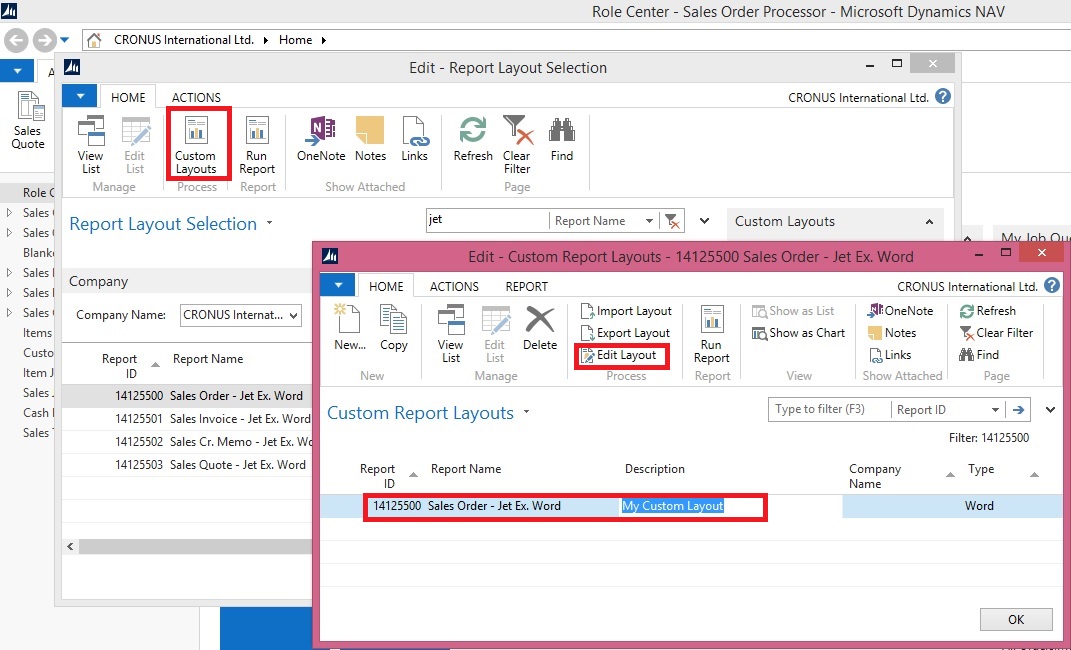Open the Company Name dropdown
The height and width of the screenshot is (650, 1071).
click(292, 315)
